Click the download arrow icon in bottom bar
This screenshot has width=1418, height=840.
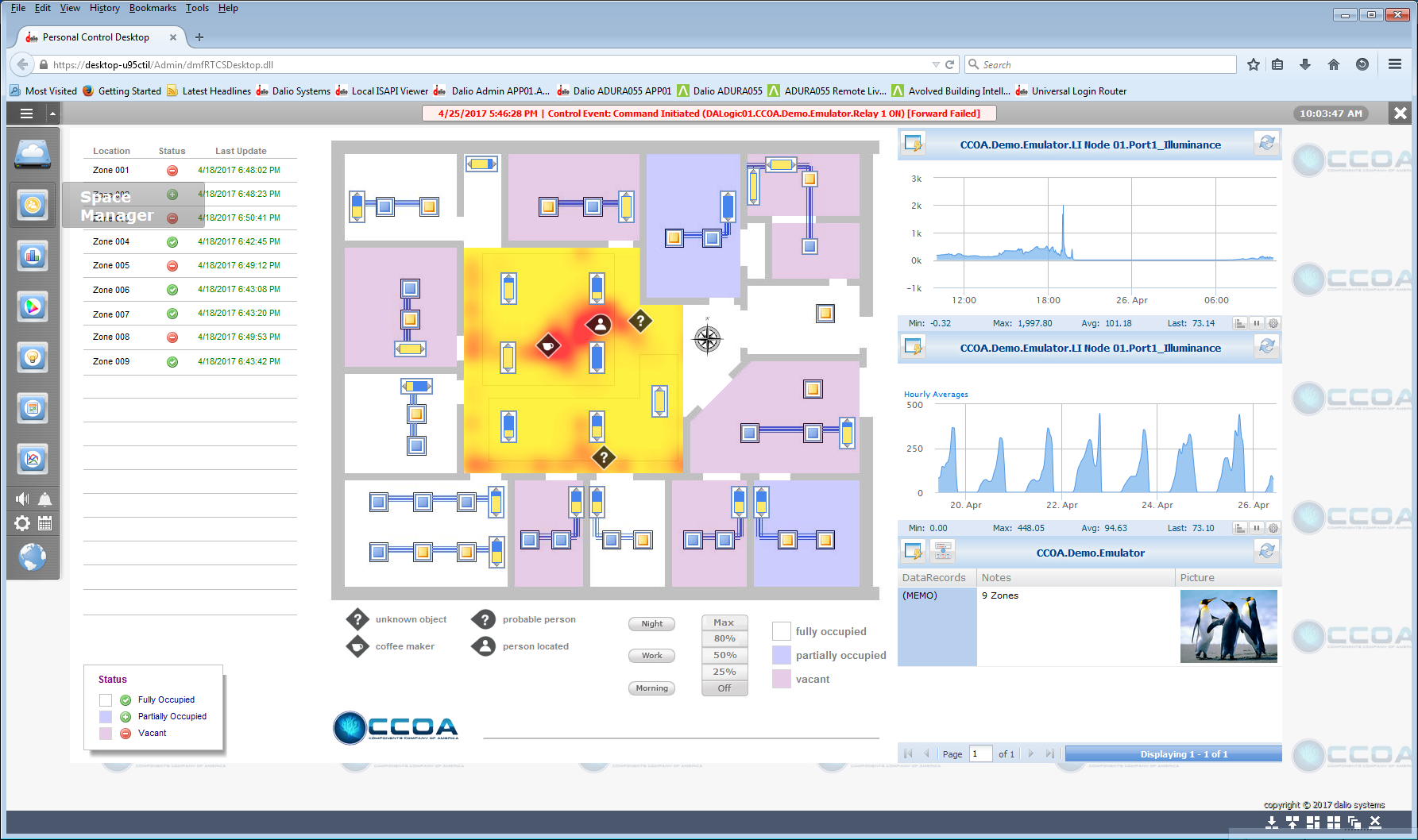pyautogui.click(x=1272, y=823)
